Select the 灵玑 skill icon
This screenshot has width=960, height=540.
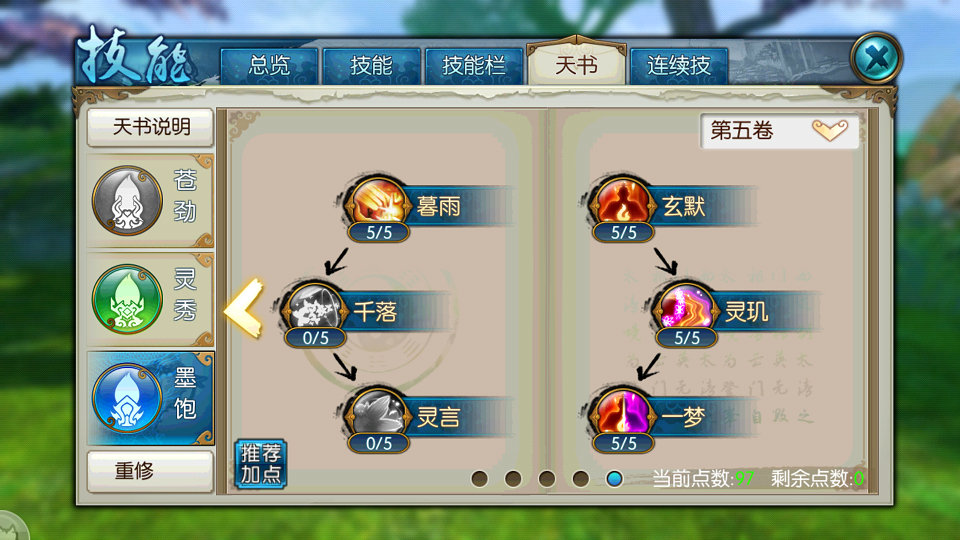pos(686,308)
